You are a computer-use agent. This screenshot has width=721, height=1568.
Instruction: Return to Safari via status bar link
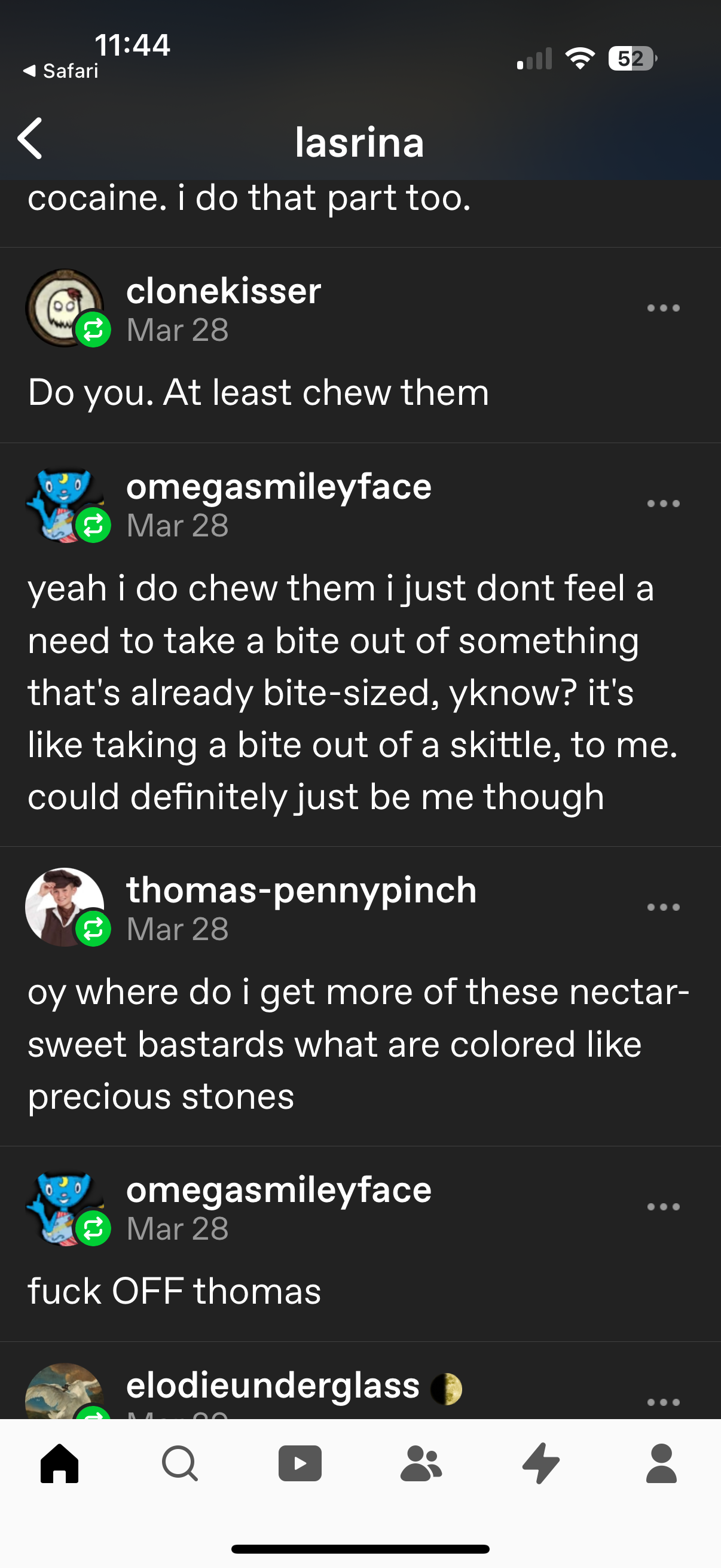point(61,71)
